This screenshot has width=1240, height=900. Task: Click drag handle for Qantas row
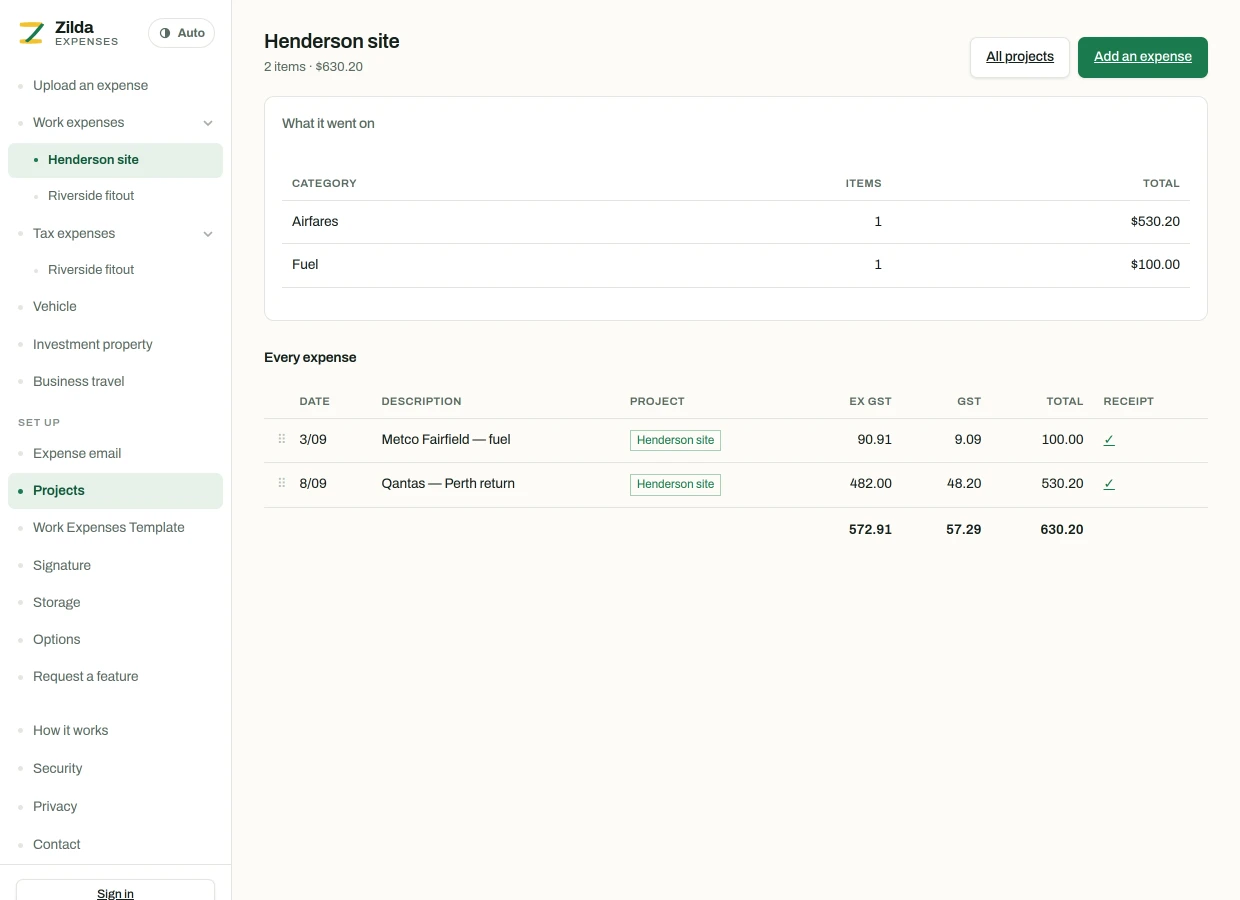click(282, 483)
